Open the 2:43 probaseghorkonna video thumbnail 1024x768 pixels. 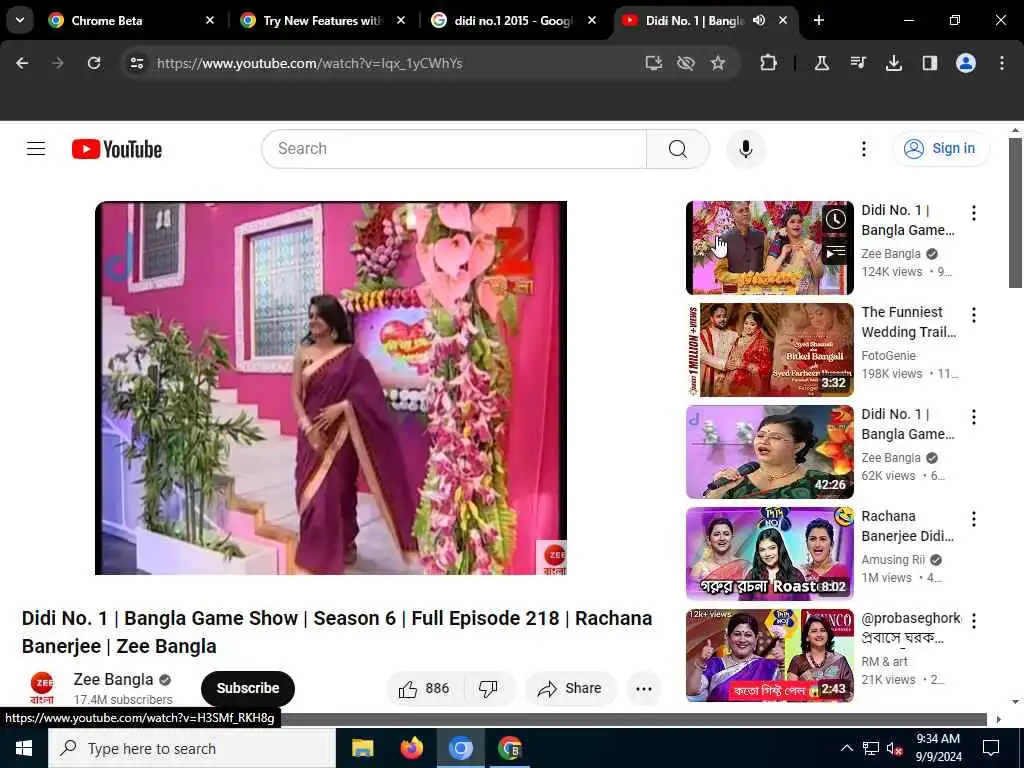coord(770,656)
